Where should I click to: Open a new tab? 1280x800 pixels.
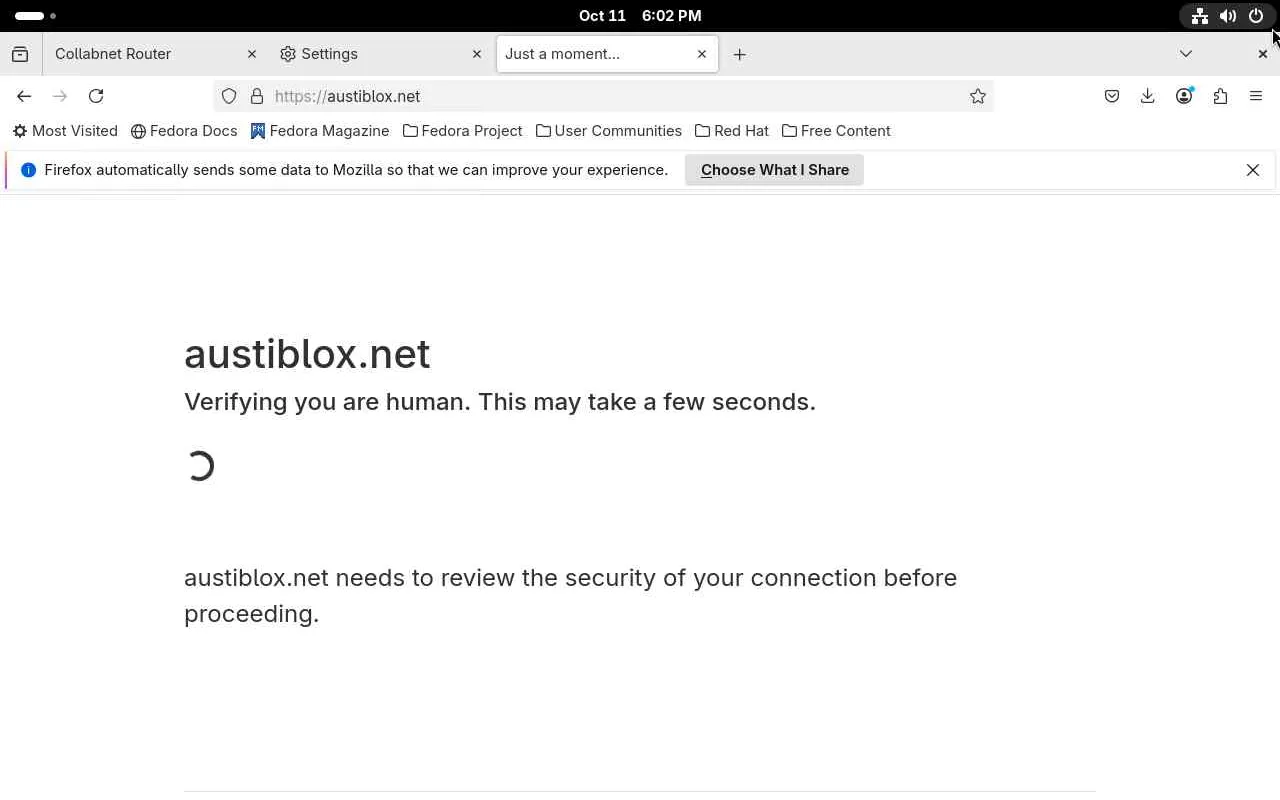click(x=740, y=54)
